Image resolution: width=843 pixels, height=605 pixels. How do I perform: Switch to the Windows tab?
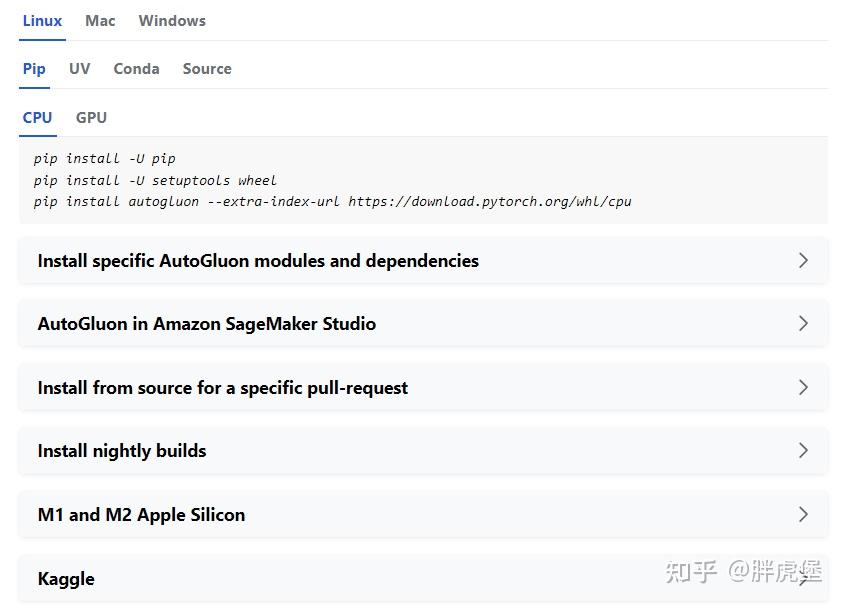pyautogui.click(x=171, y=20)
